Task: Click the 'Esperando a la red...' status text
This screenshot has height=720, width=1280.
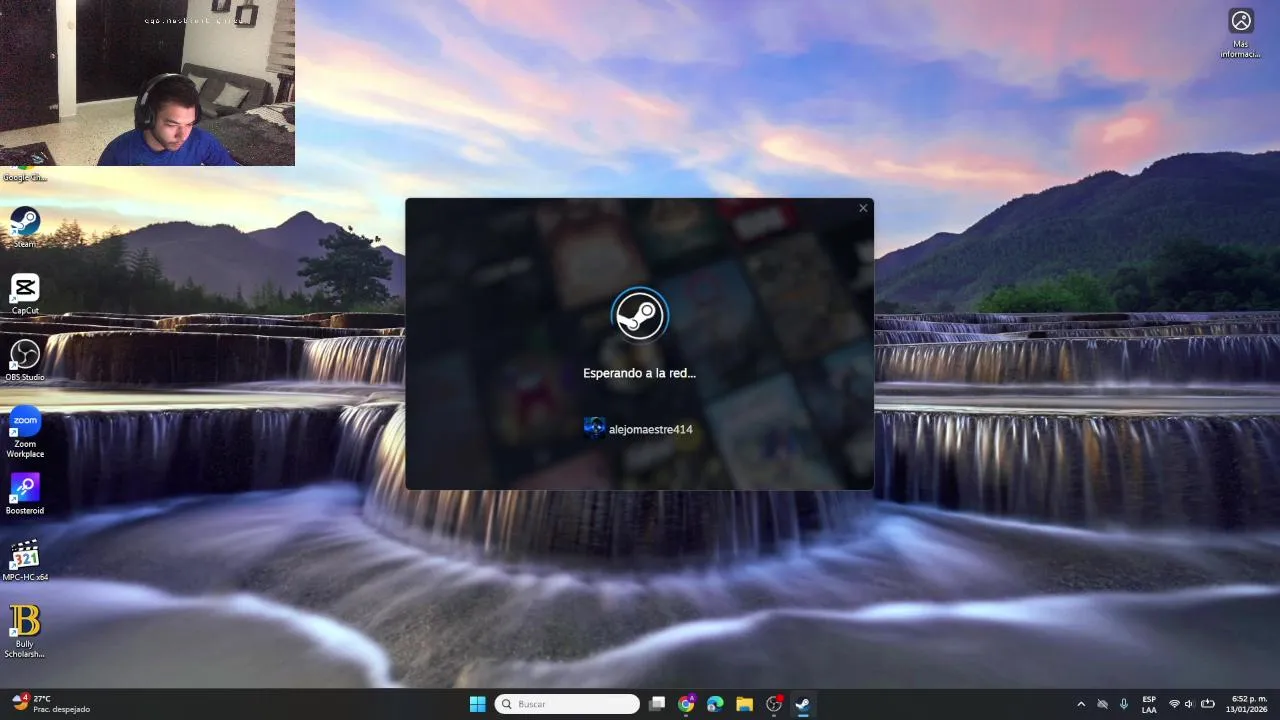Action: click(639, 373)
